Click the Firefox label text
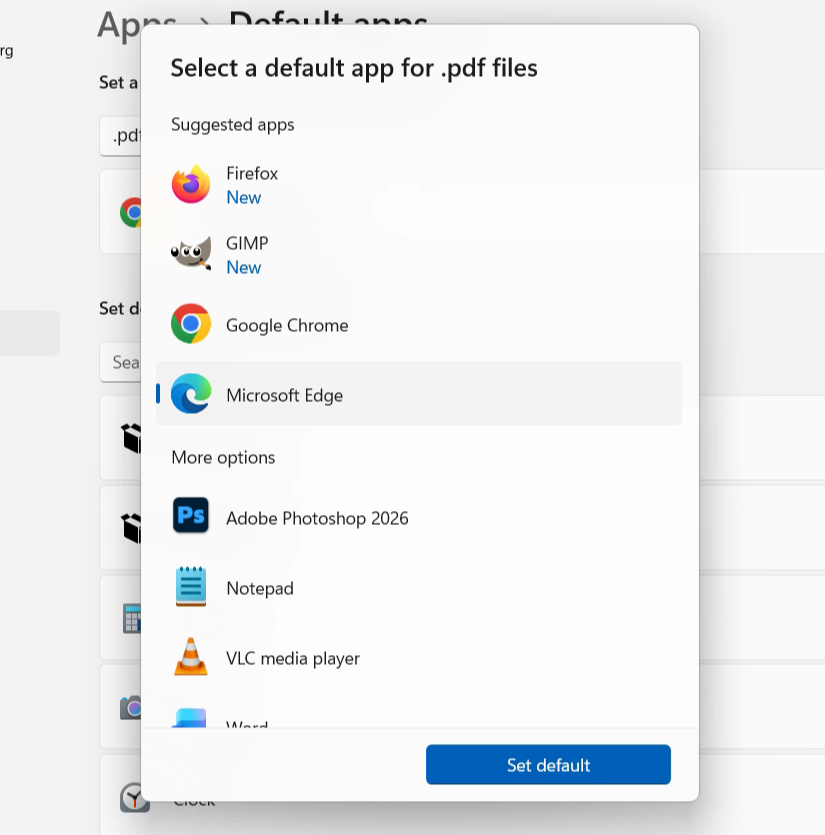This screenshot has width=825, height=835. click(x=252, y=174)
